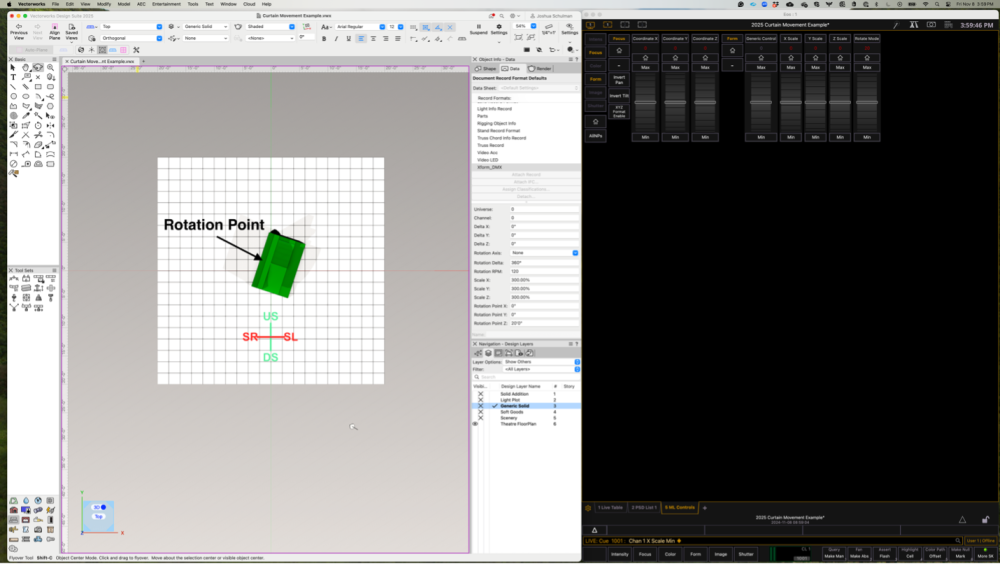Open the Shaded render mode dropdown
1000x566 pixels.
point(270,27)
